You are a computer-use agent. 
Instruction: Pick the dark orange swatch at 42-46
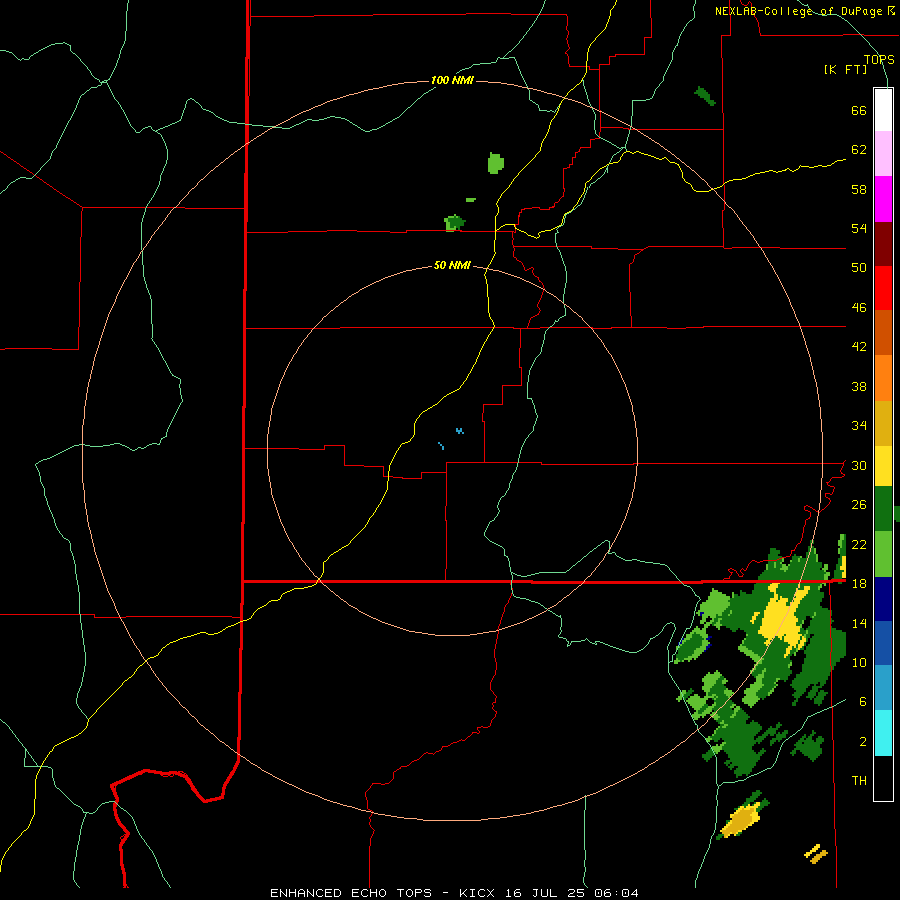(883, 333)
